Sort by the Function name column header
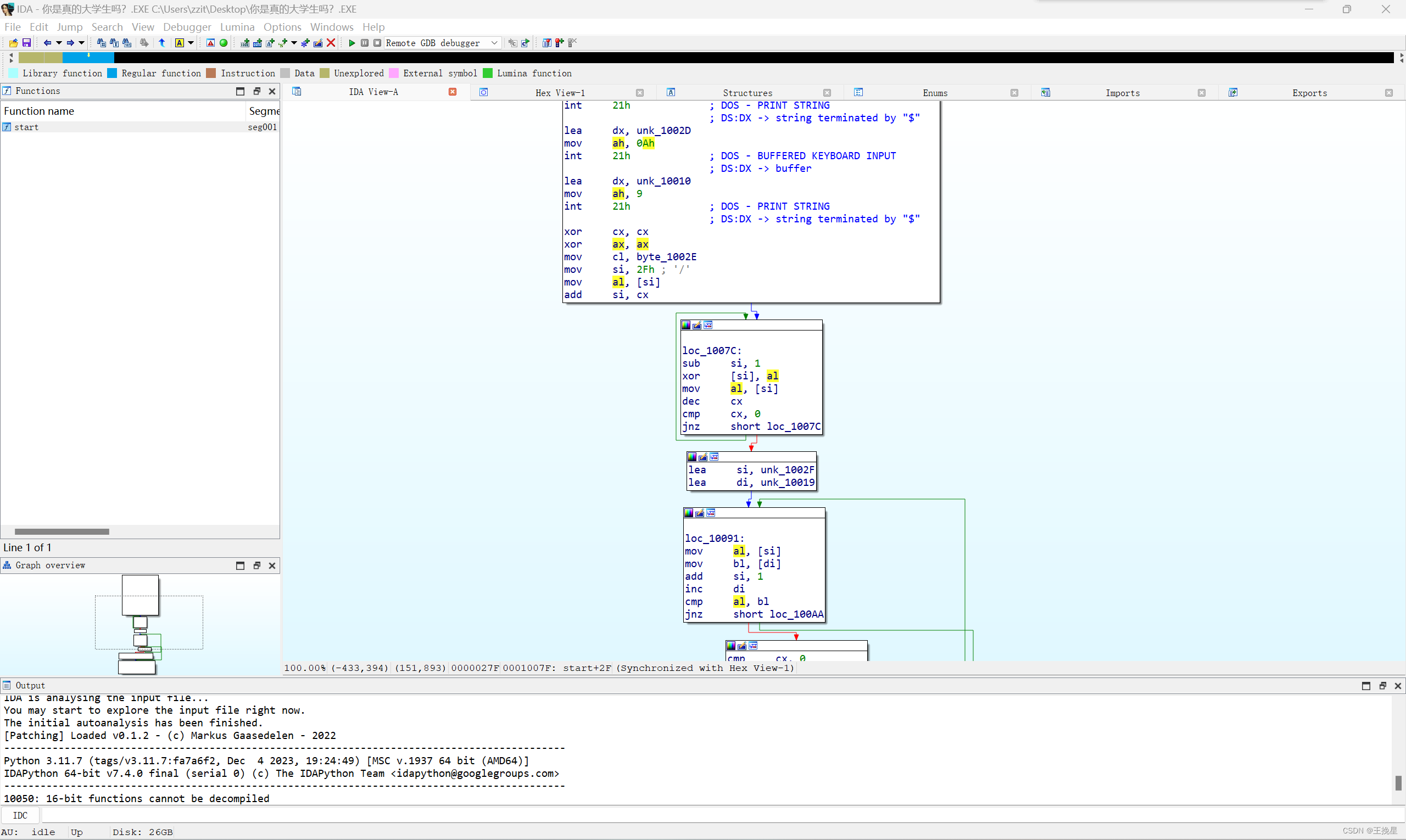 point(124,111)
